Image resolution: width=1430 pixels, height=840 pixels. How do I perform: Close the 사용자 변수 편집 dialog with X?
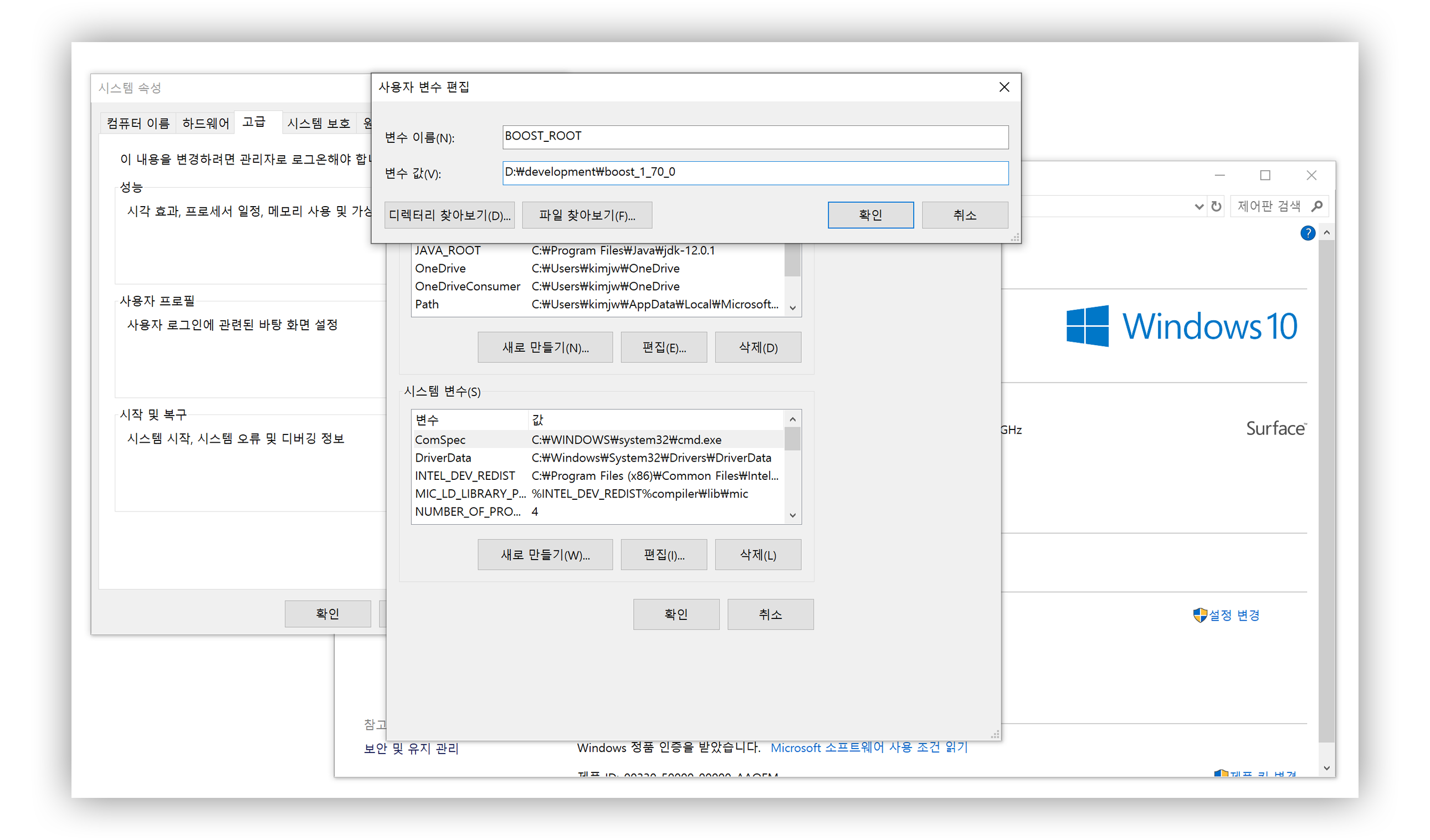point(1004,88)
